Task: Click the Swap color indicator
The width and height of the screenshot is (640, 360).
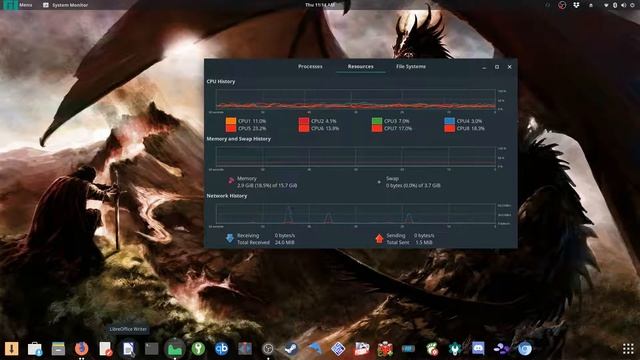Action: tap(379, 182)
